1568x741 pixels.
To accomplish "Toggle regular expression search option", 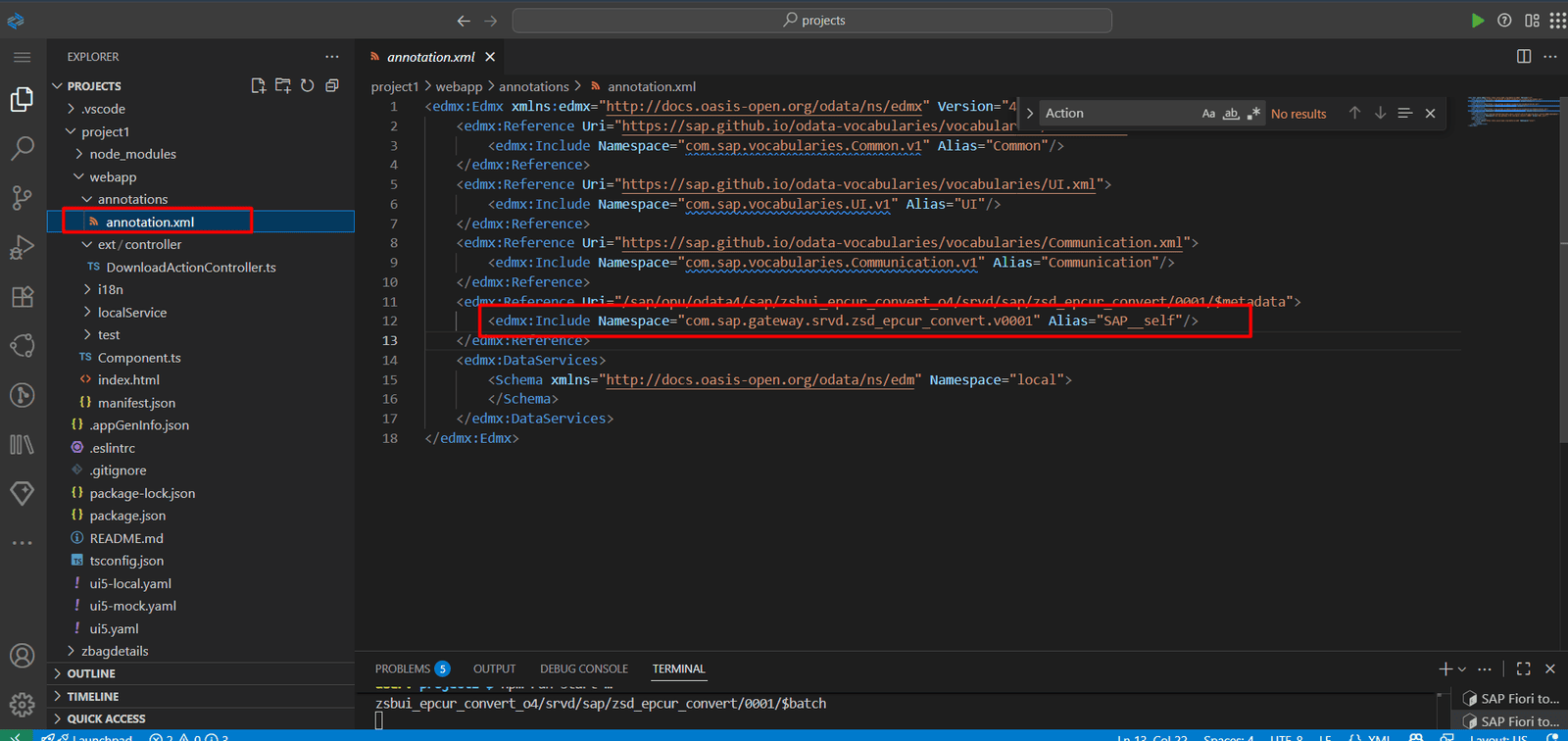I will point(1253,114).
